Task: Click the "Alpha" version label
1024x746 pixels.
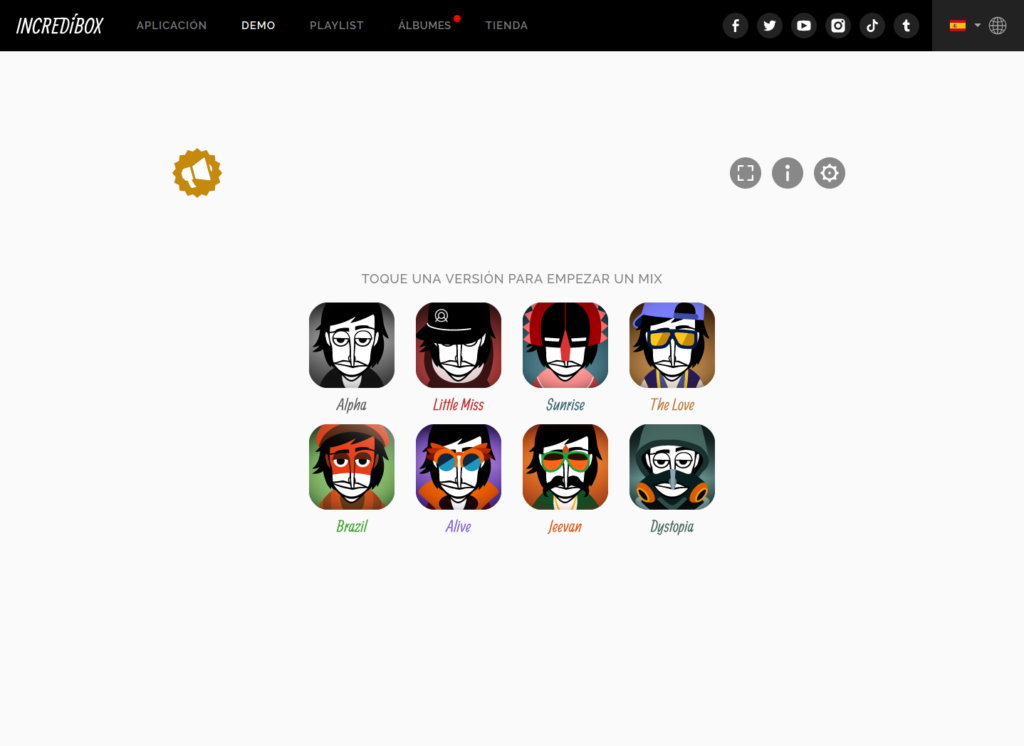Action: (x=351, y=405)
